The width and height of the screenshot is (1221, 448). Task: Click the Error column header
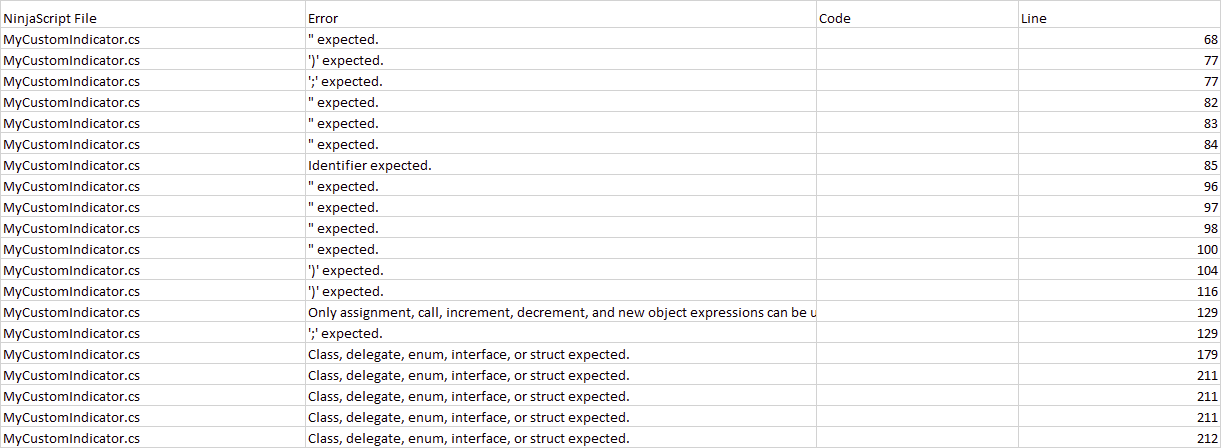click(x=323, y=18)
